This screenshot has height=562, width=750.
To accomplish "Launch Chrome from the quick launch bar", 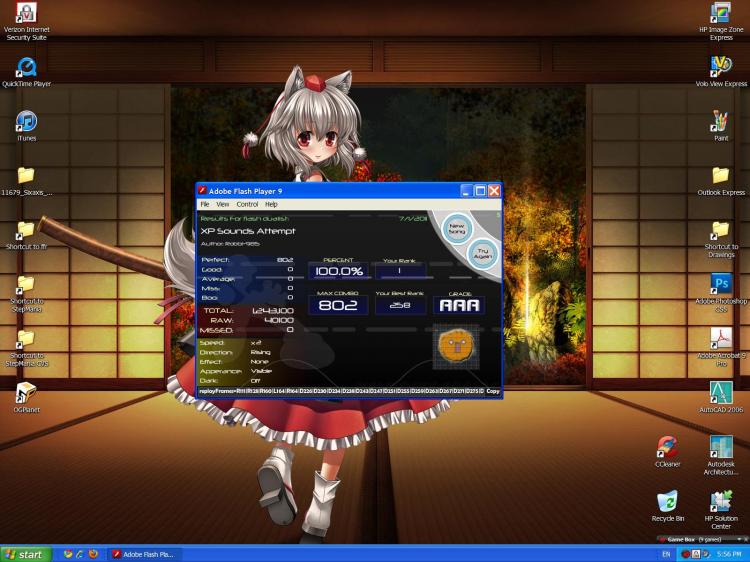I will [67, 554].
